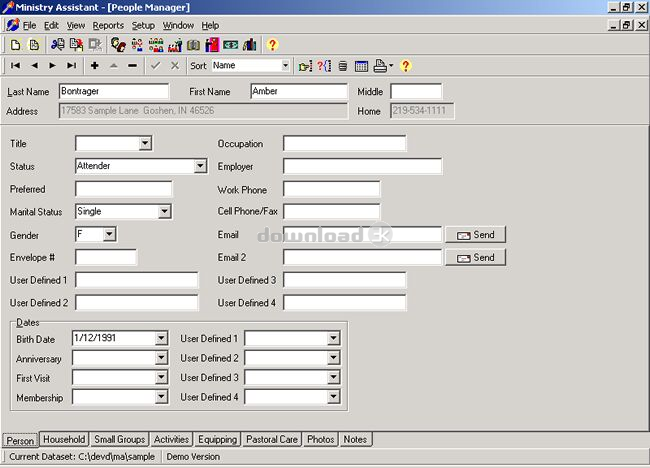Open the Window menu
The image size is (650, 468).
point(178,26)
